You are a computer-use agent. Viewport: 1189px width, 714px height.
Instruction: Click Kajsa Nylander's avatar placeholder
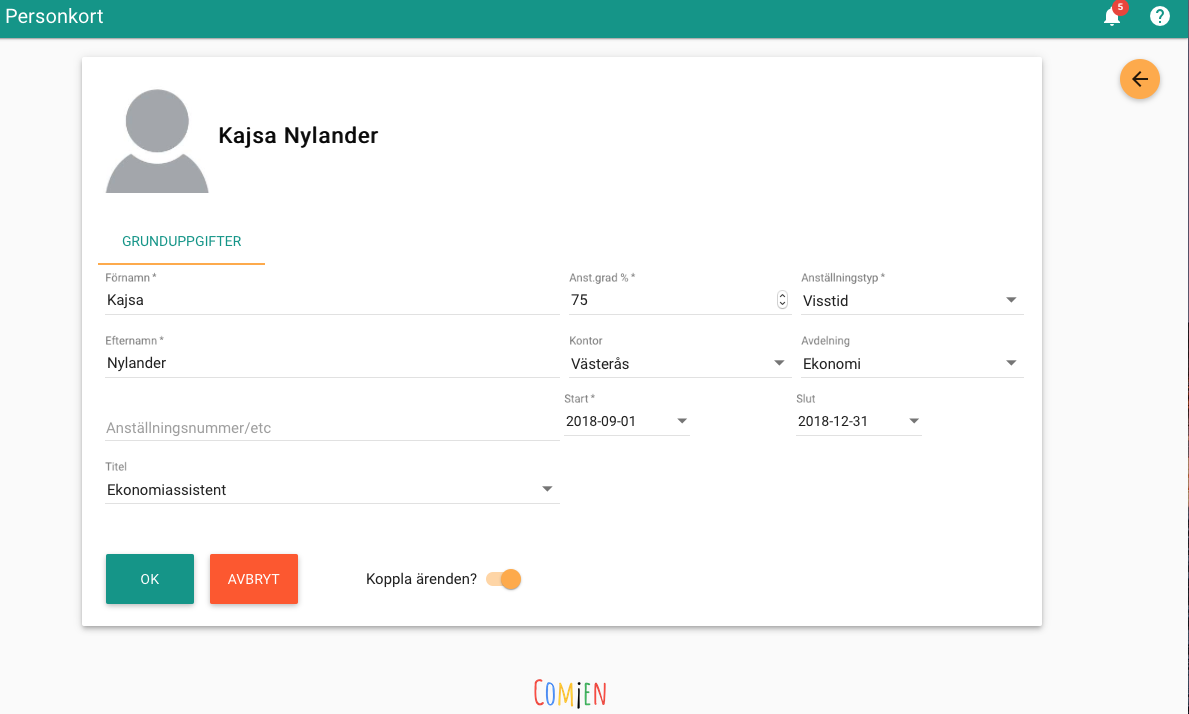coord(157,141)
